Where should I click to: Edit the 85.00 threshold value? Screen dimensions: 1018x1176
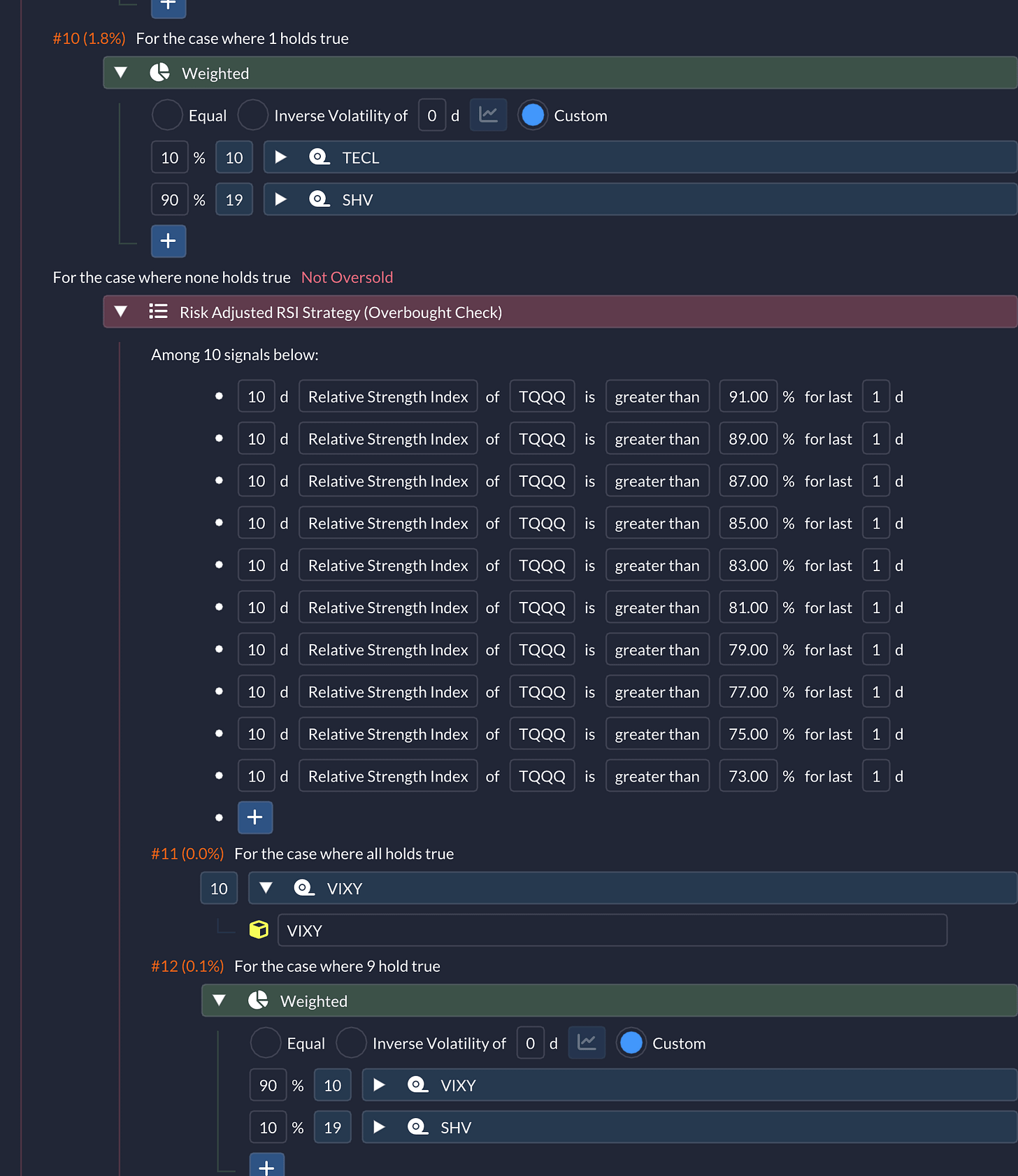click(748, 523)
